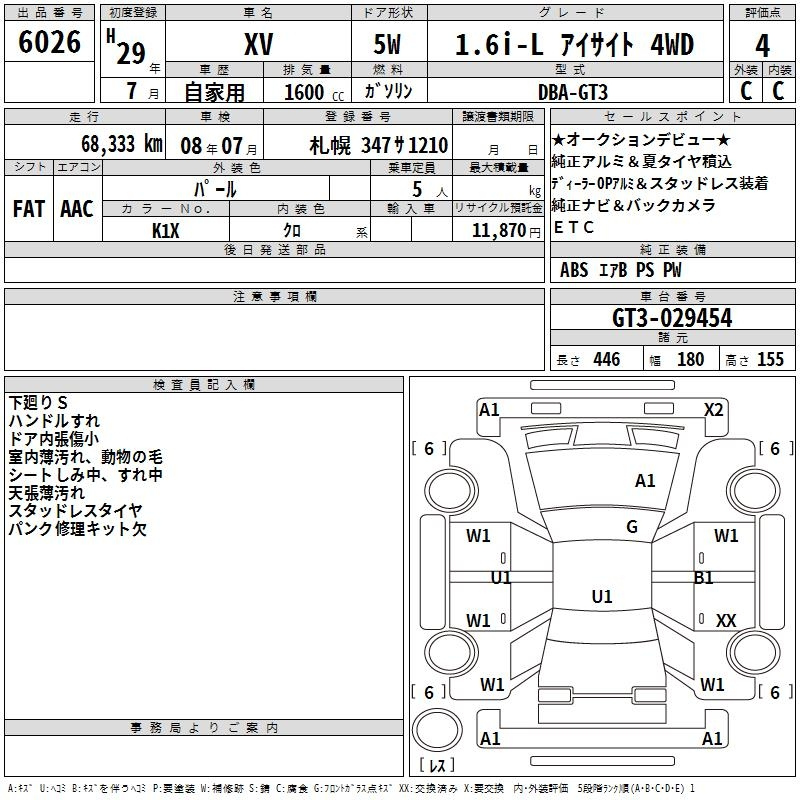Click the color code K1X

tap(165, 229)
